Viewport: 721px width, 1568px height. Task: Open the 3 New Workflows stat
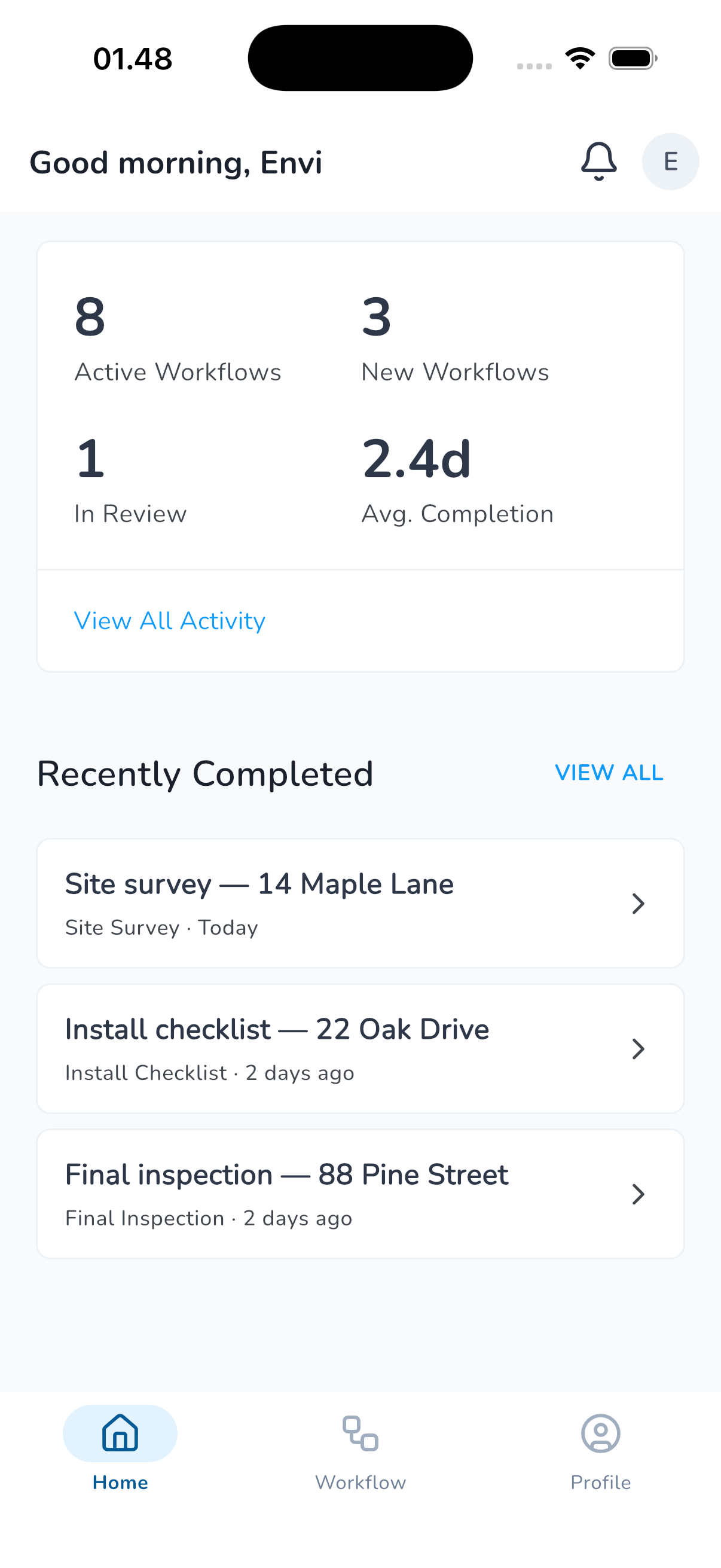[455, 340]
